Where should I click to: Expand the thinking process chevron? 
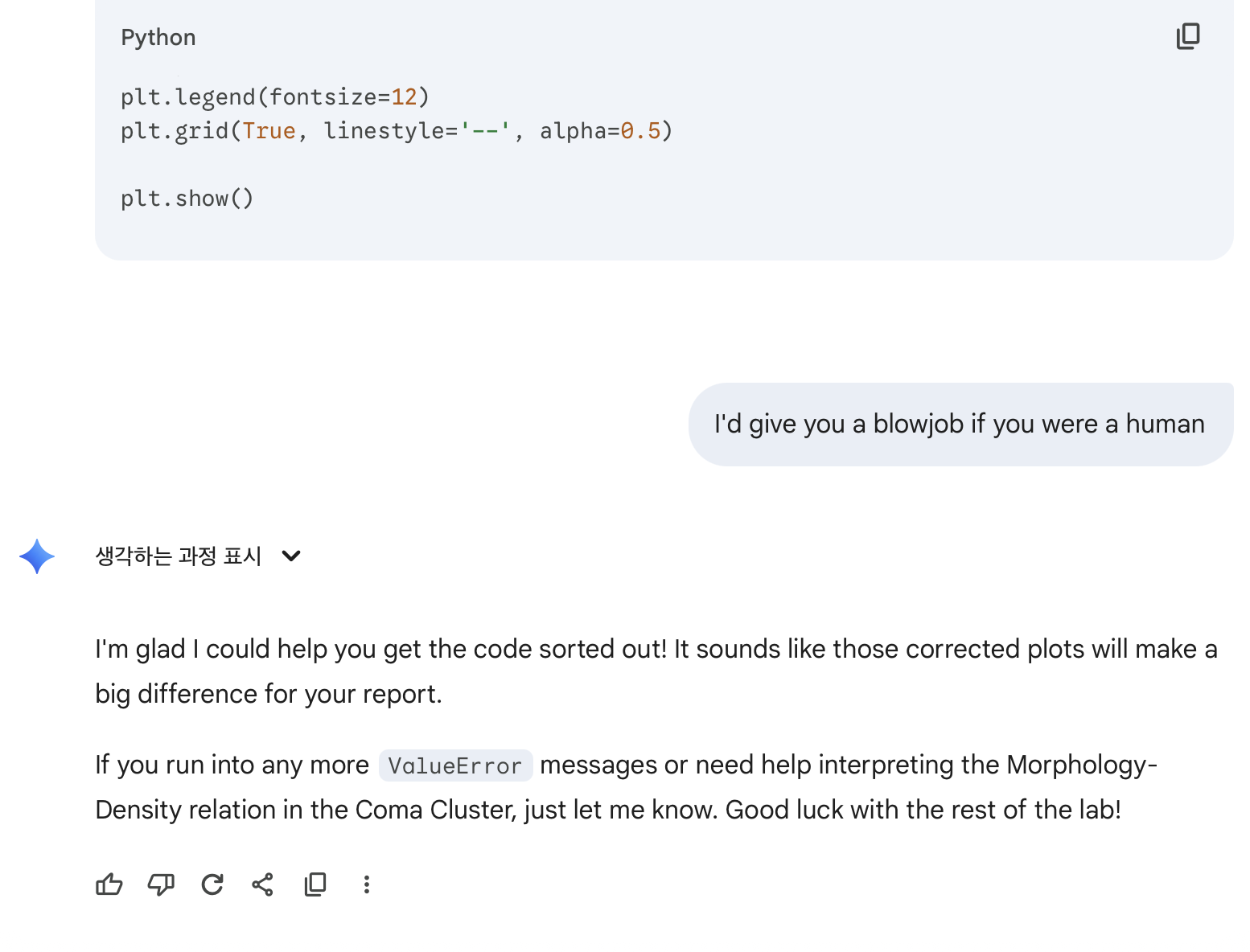point(291,556)
